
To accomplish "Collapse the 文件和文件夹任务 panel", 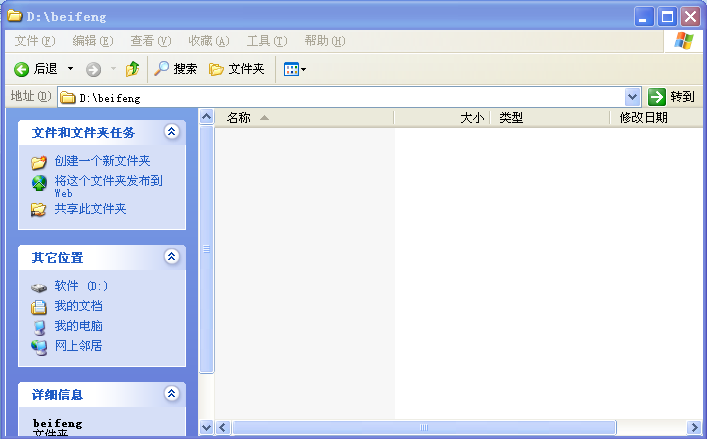I will point(171,132).
